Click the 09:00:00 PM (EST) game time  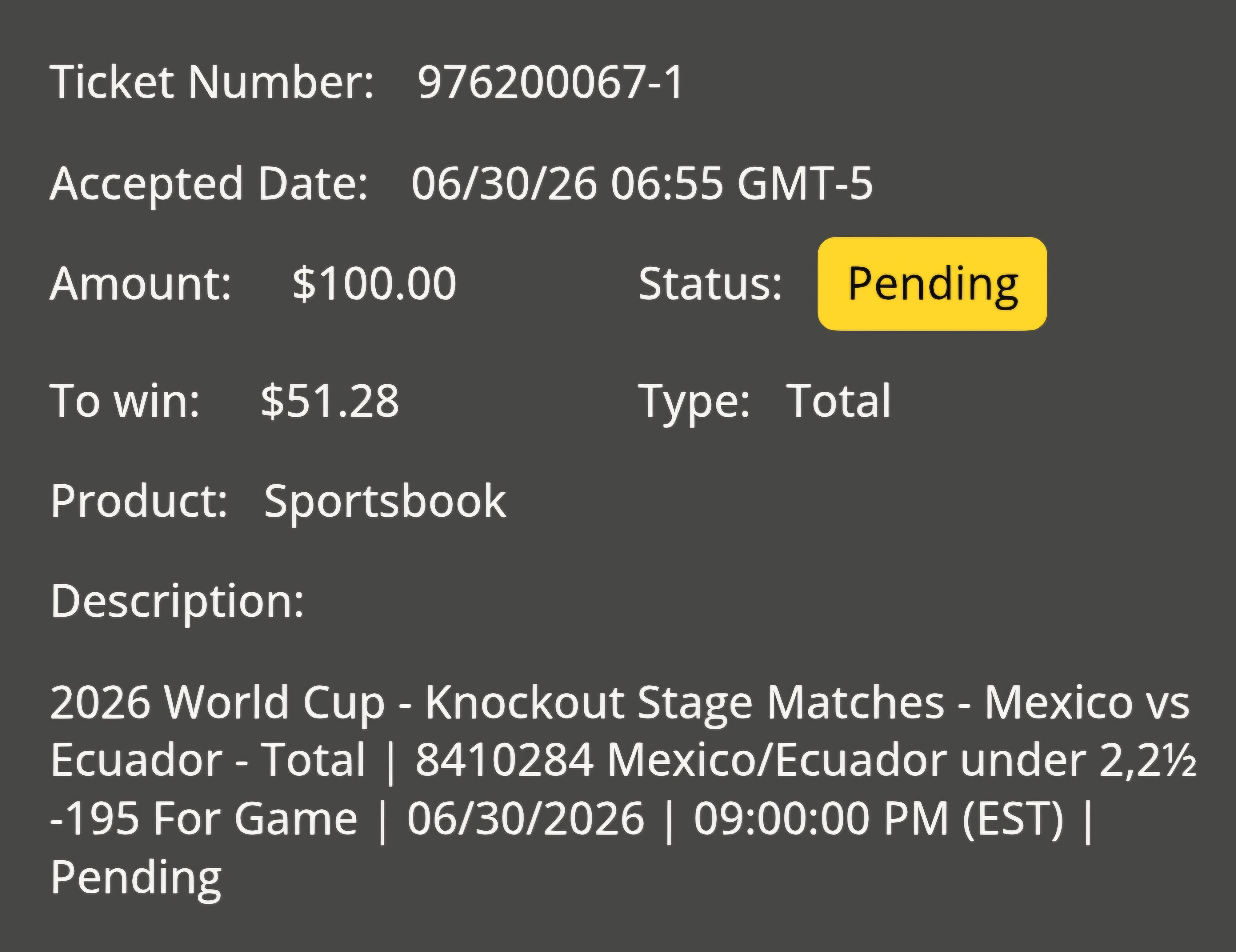pos(879,819)
